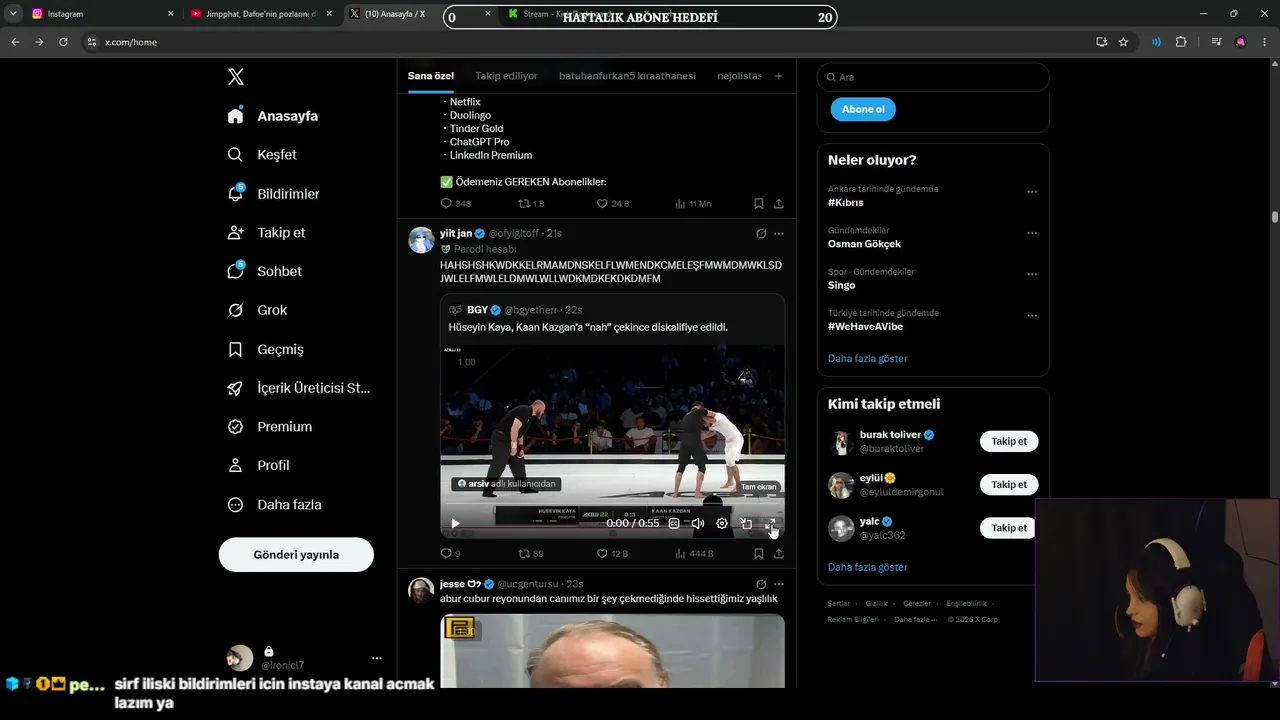Screen dimensions: 1280x720
Task: Show more trends under Neler oluyor
Action: (868, 358)
